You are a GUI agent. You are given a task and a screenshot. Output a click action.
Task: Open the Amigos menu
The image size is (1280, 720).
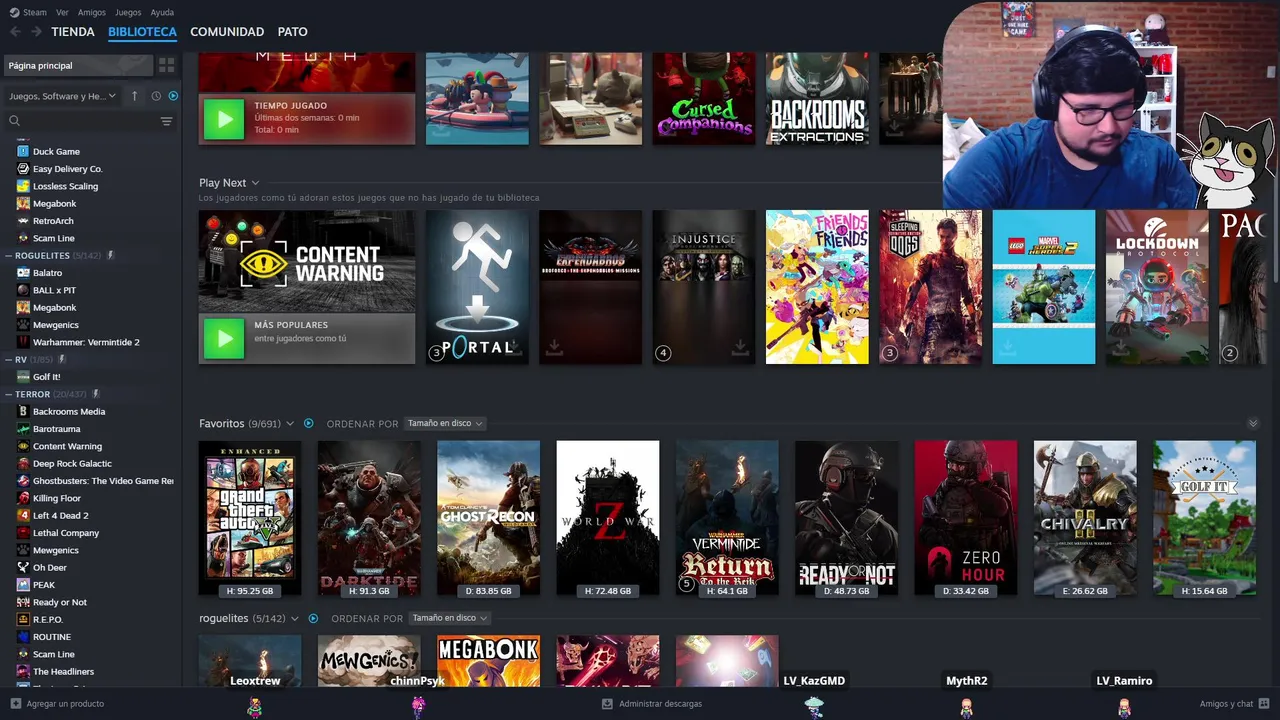tap(92, 12)
